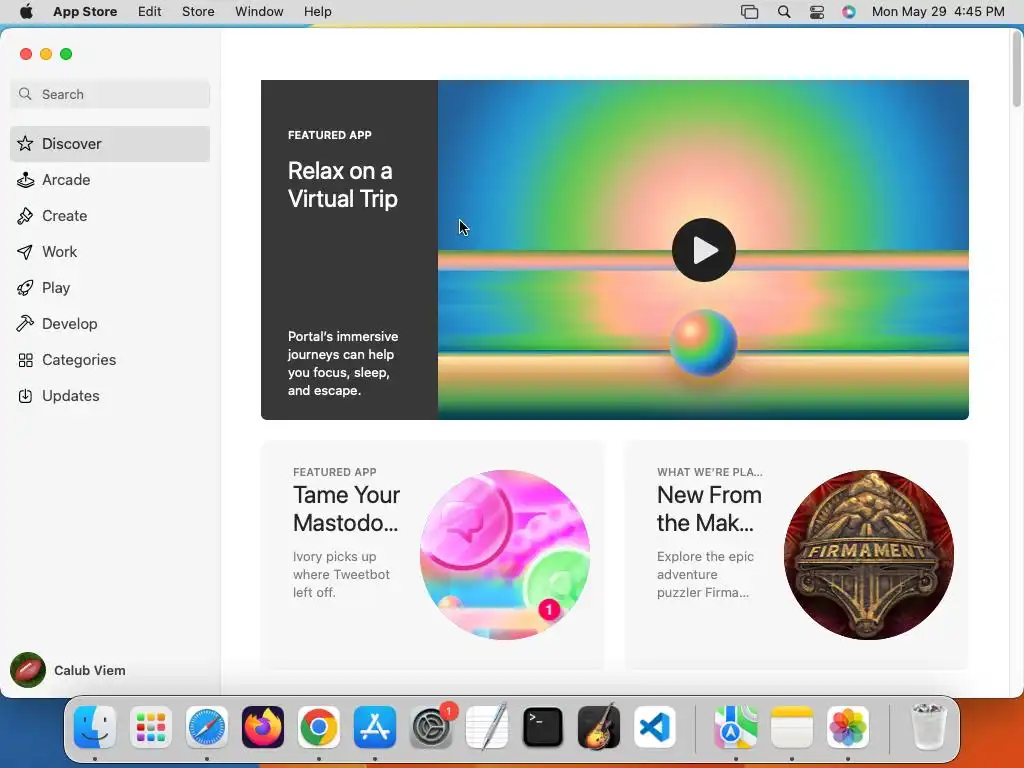Image resolution: width=1024 pixels, height=768 pixels.
Task: Select Updates in the sidebar
Action: (110, 396)
